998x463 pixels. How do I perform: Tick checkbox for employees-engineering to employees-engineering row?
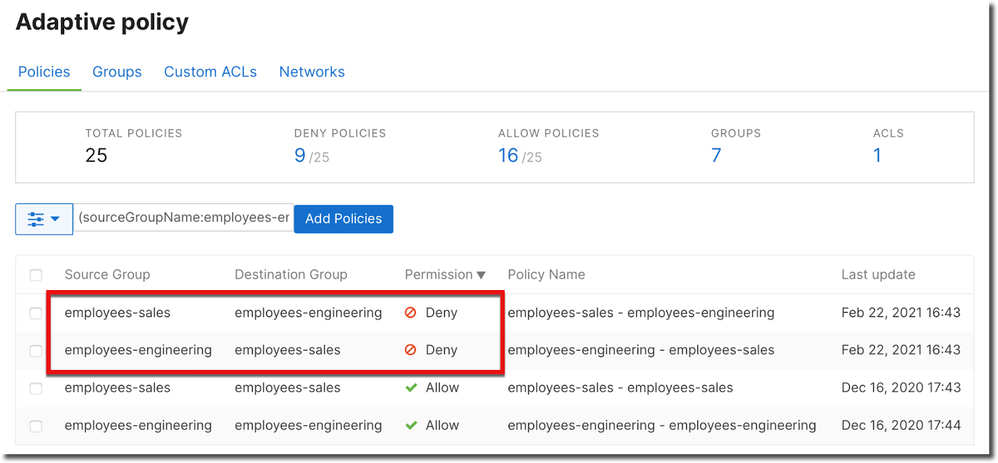(36, 426)
